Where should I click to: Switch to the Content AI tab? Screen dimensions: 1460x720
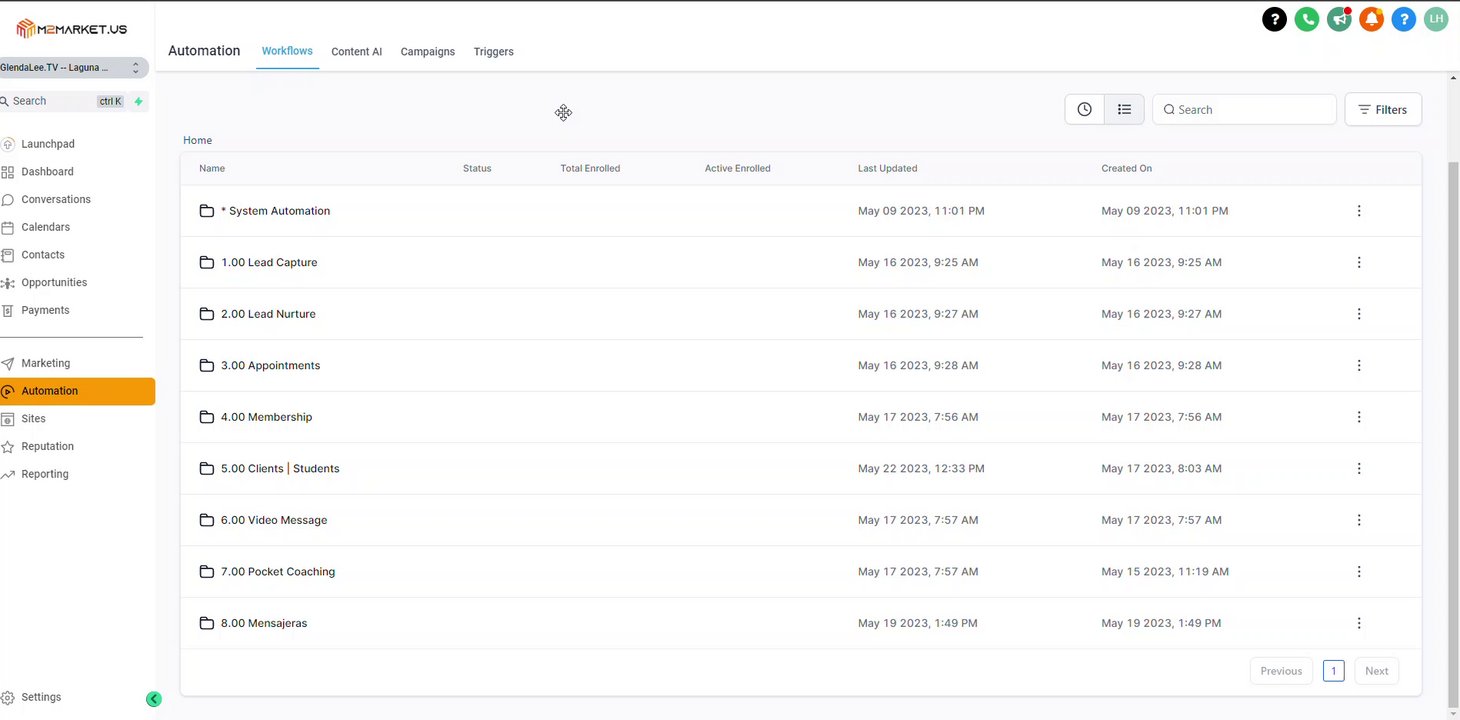click(x=356, y=51)
